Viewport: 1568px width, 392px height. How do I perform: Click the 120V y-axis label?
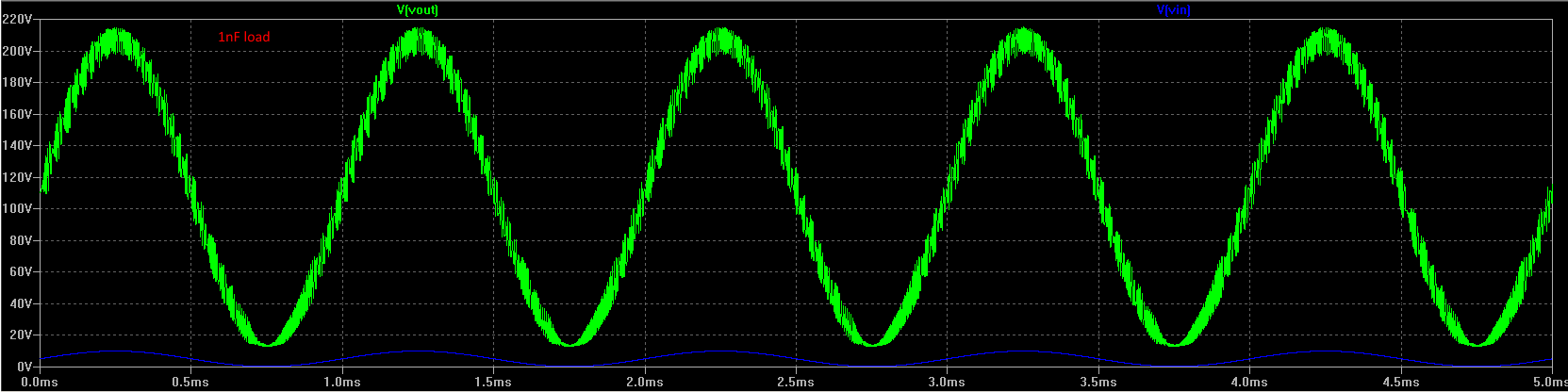[x=17, y=177]
